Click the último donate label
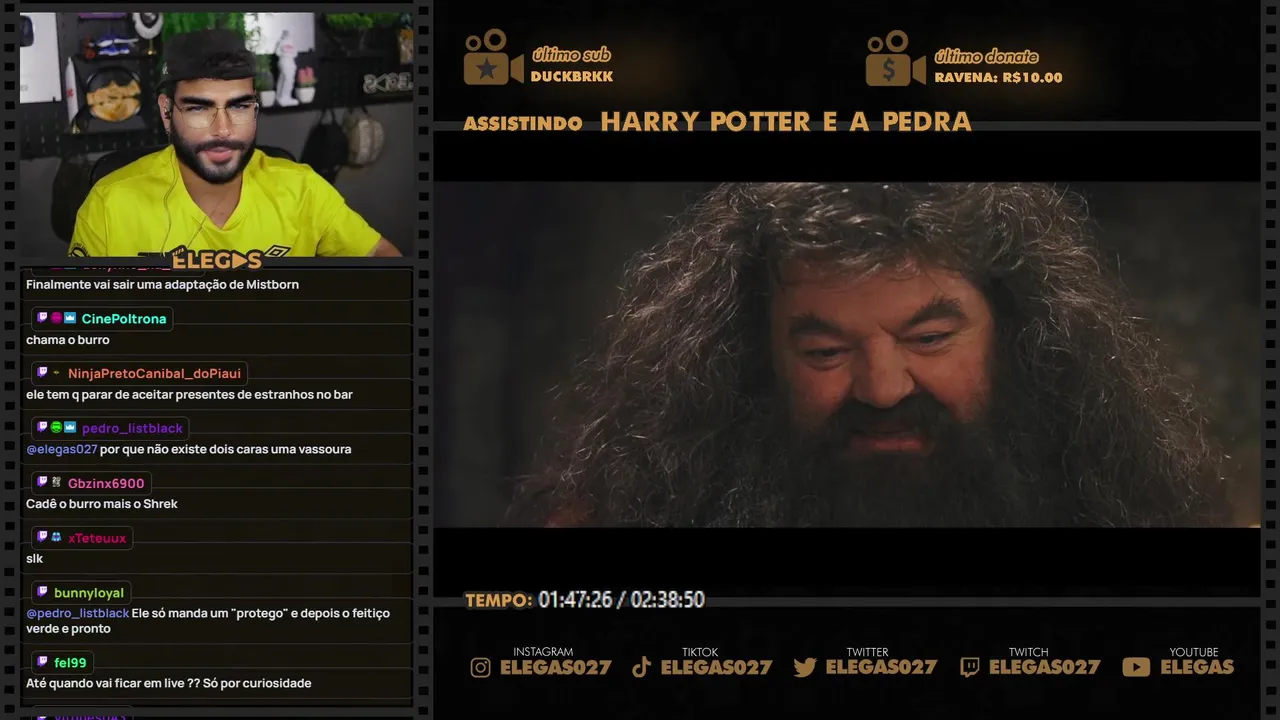The height and width of the screenshot is (720, 1280). pyautogui.click(x=986, y=56)
